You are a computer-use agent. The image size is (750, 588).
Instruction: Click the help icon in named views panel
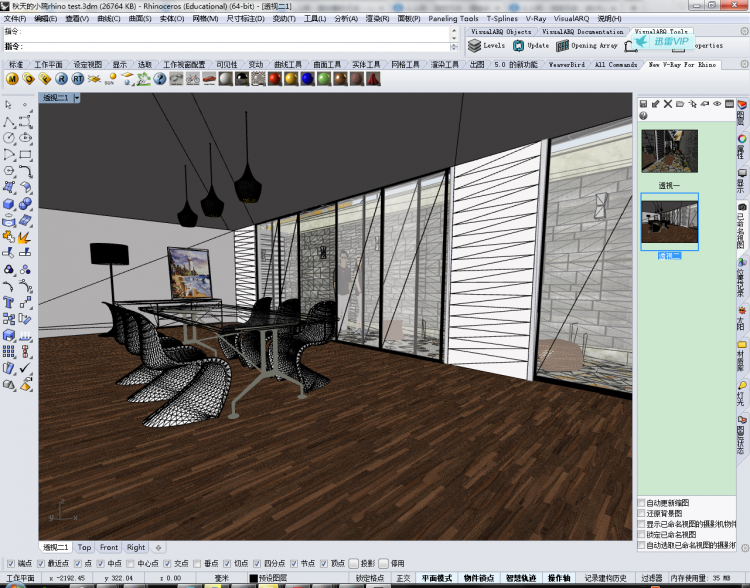click(643, 116)
